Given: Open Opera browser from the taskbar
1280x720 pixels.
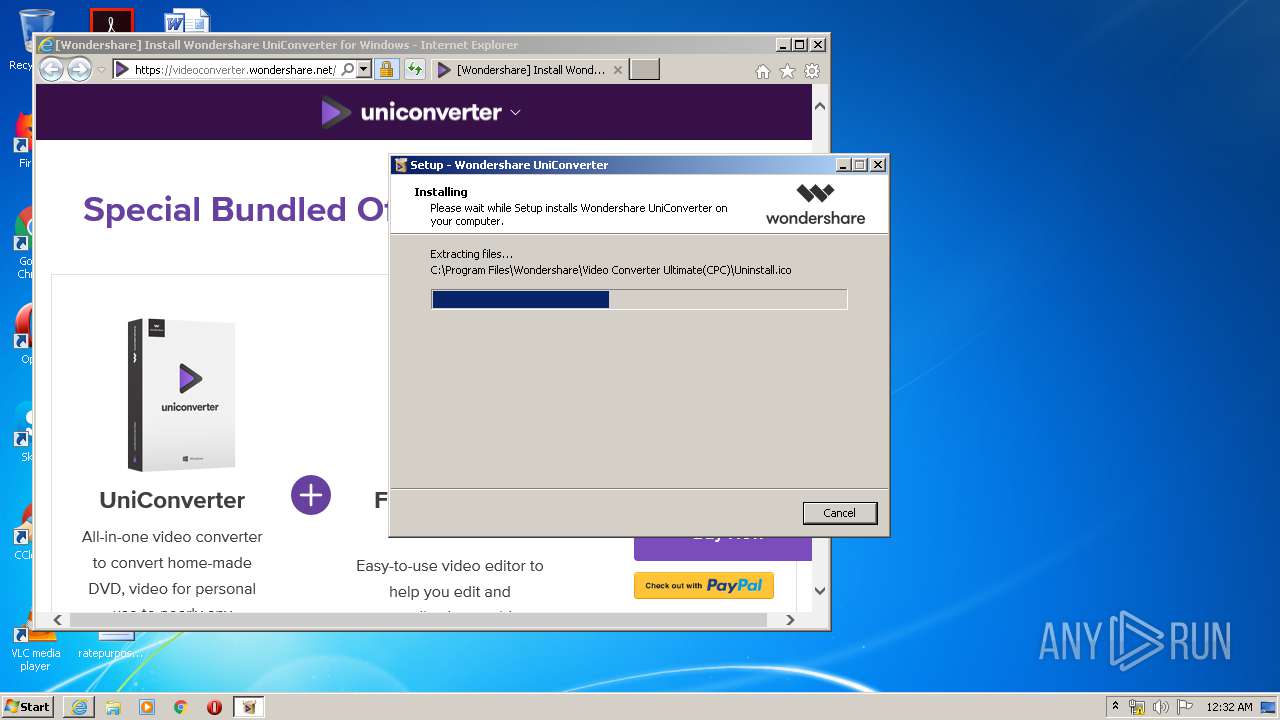Looking at the screenshot, I should 214,707.
